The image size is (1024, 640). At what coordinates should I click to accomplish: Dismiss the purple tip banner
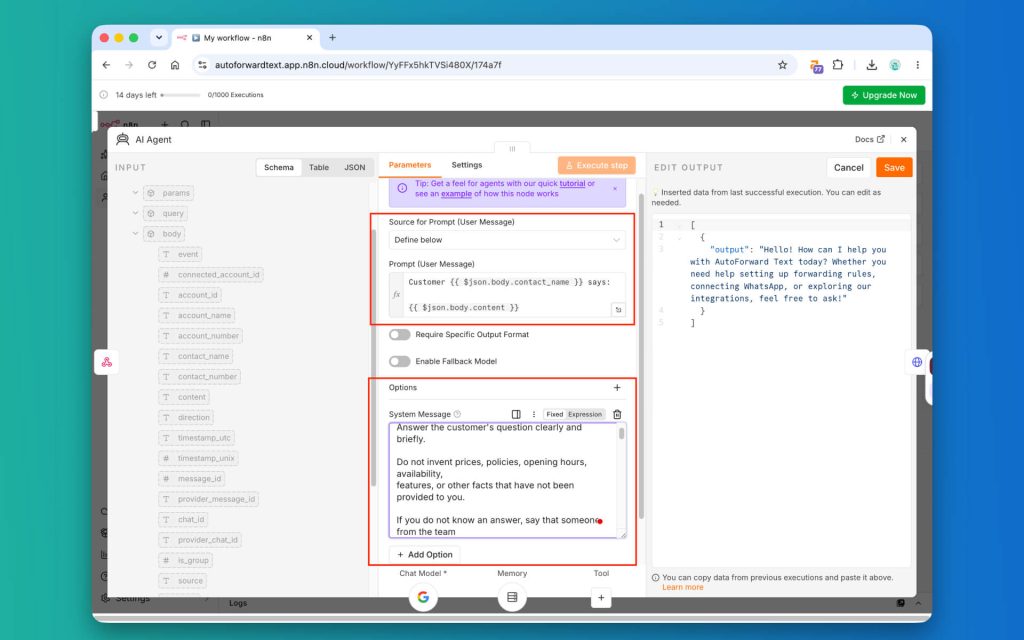[615, 188]
